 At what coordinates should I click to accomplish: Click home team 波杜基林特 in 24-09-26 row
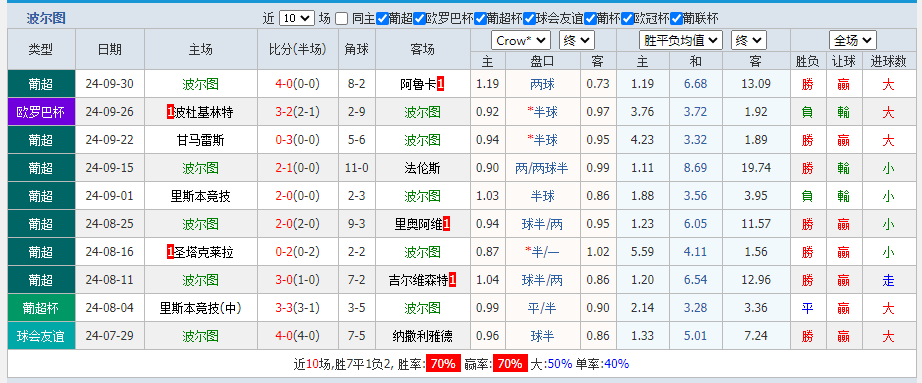pos(204,112)
